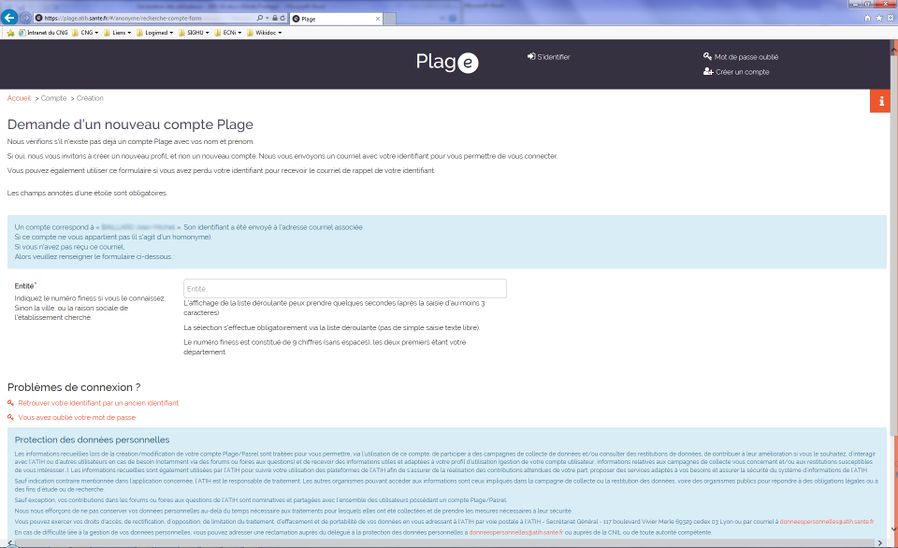This screenshot has height=548, width=898.
Task: Open the orange information side button
Action: [880, 101]
